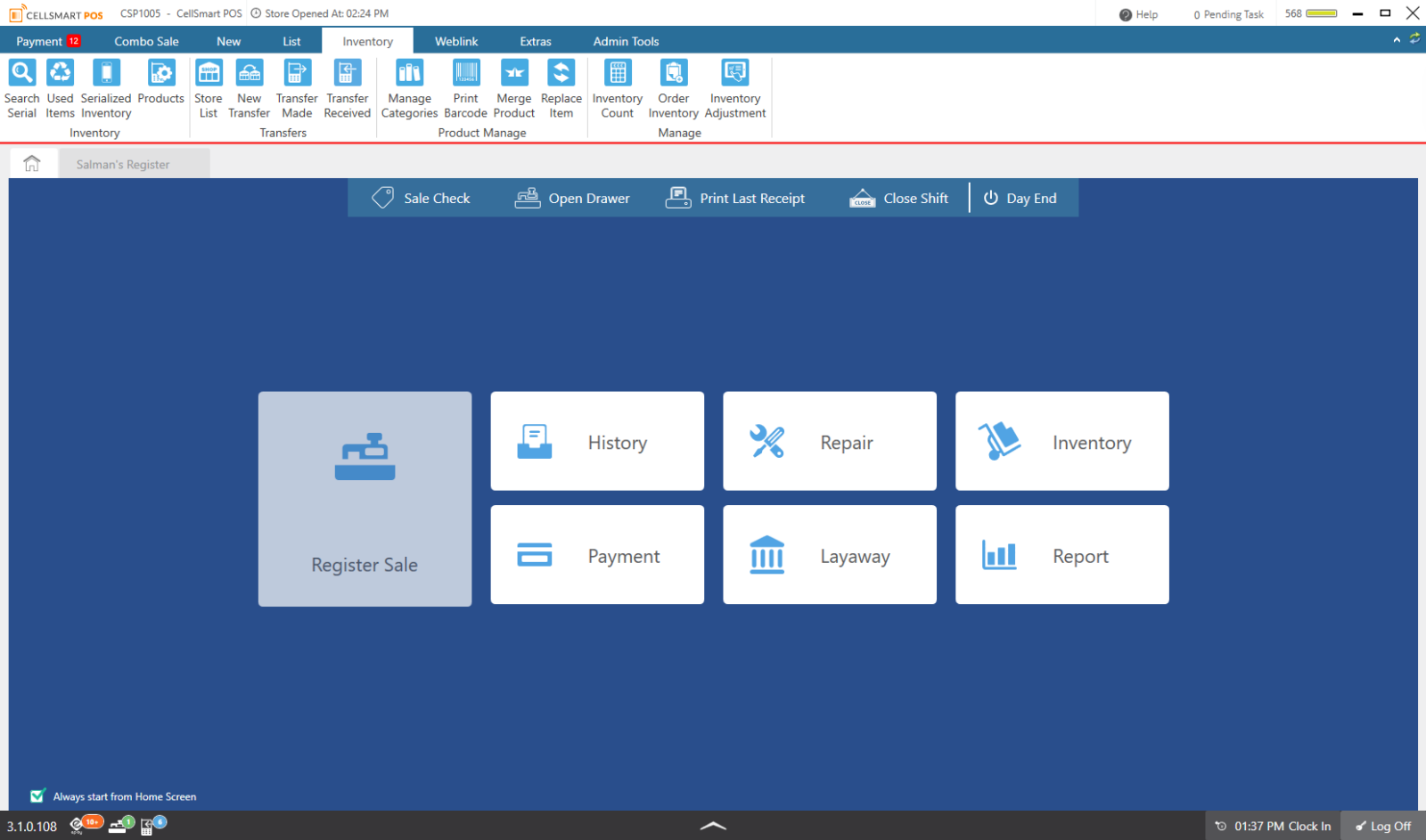Uncheck Always start from Home Screen
The height and width of the screenshot is (840, 1426).
[x=37, y=795]
